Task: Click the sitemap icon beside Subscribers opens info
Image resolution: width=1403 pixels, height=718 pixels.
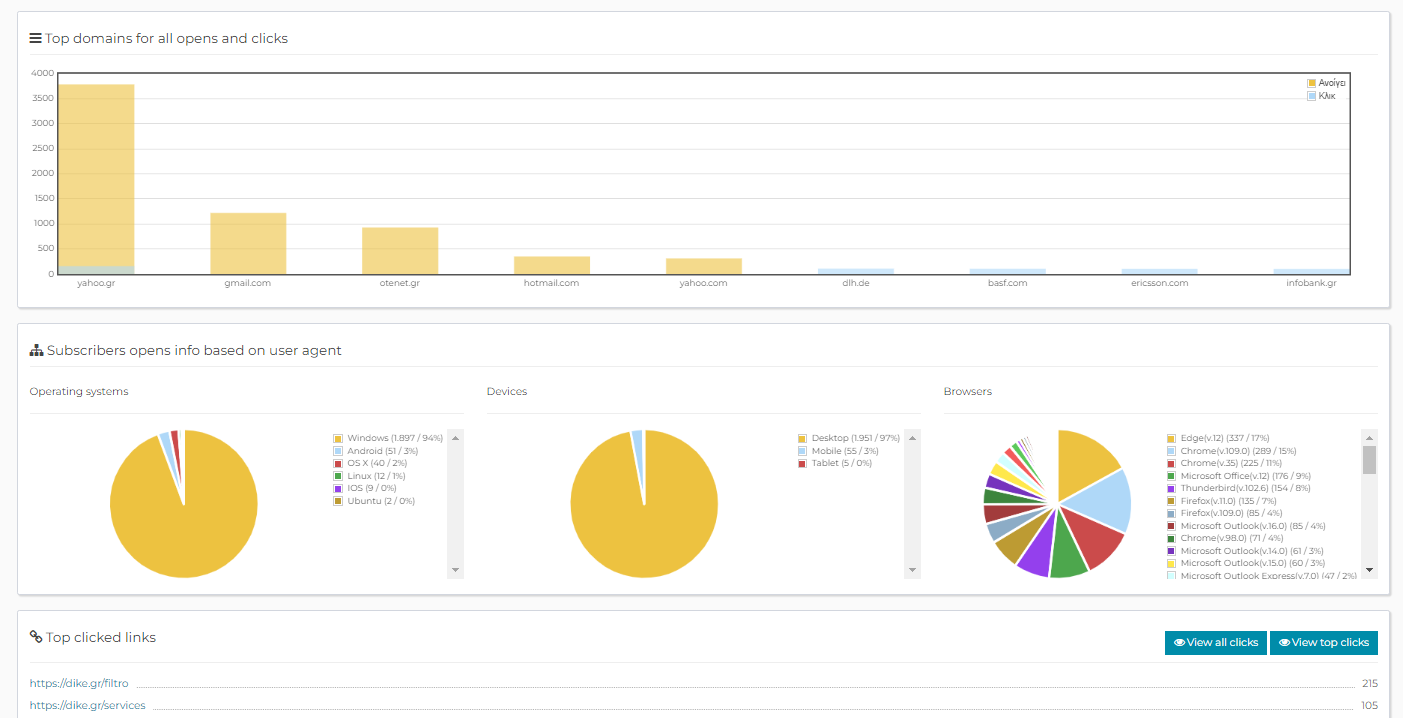Action: pyautogui.click(x=37, y=350)
